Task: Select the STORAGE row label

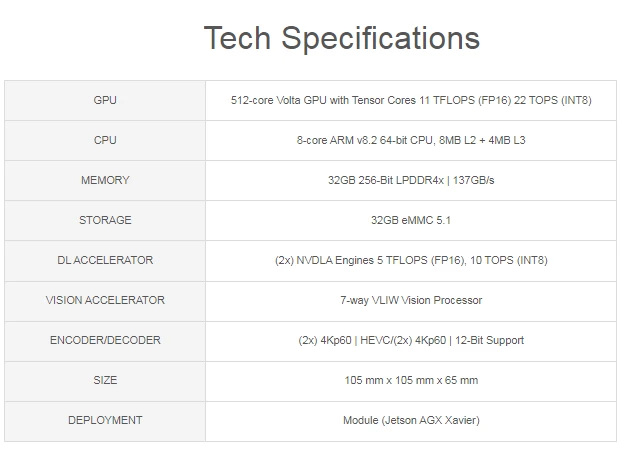Action: 105,220
